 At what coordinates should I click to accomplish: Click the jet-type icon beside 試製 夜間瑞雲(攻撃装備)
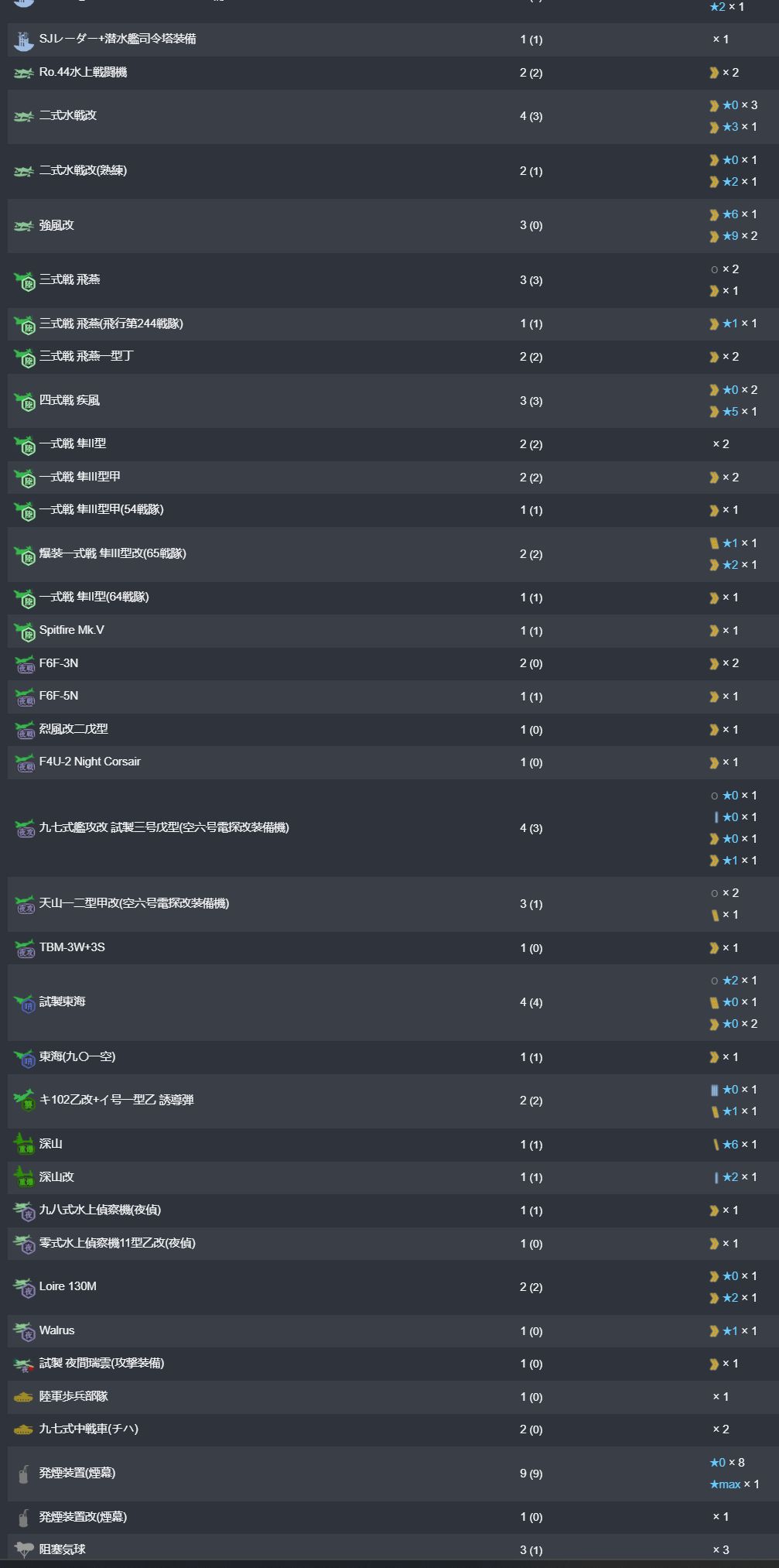(x=24, y=1364)
